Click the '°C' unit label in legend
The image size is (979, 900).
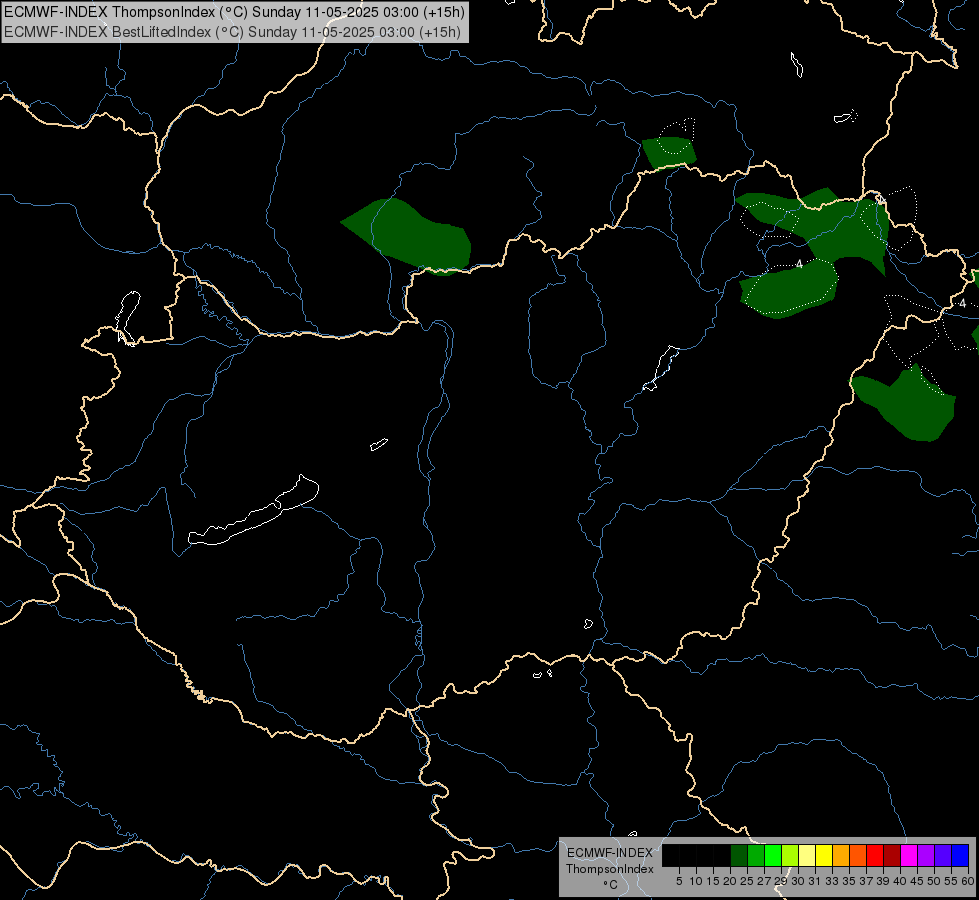(x=611, y=884)
